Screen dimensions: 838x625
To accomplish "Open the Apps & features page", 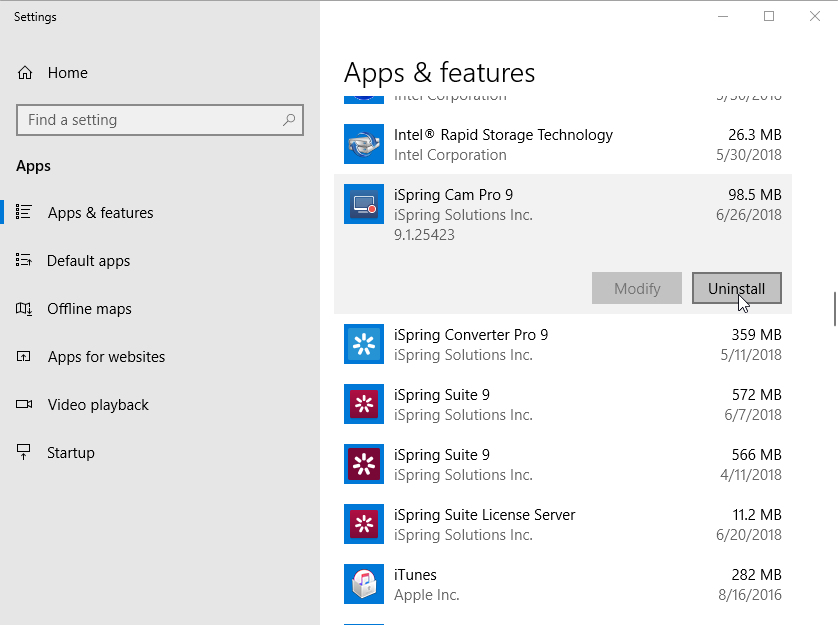I will pos(100,213).
